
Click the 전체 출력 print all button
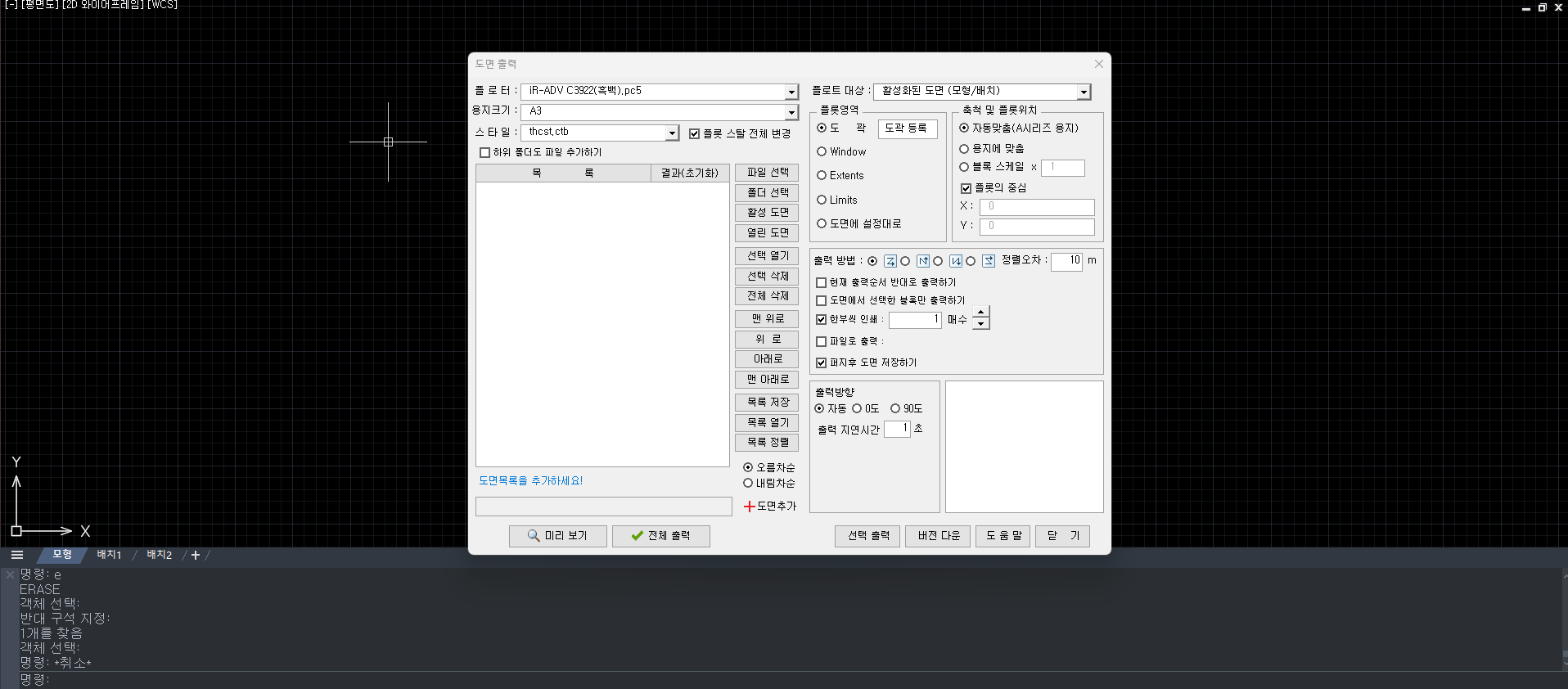[x=661, y=536]
